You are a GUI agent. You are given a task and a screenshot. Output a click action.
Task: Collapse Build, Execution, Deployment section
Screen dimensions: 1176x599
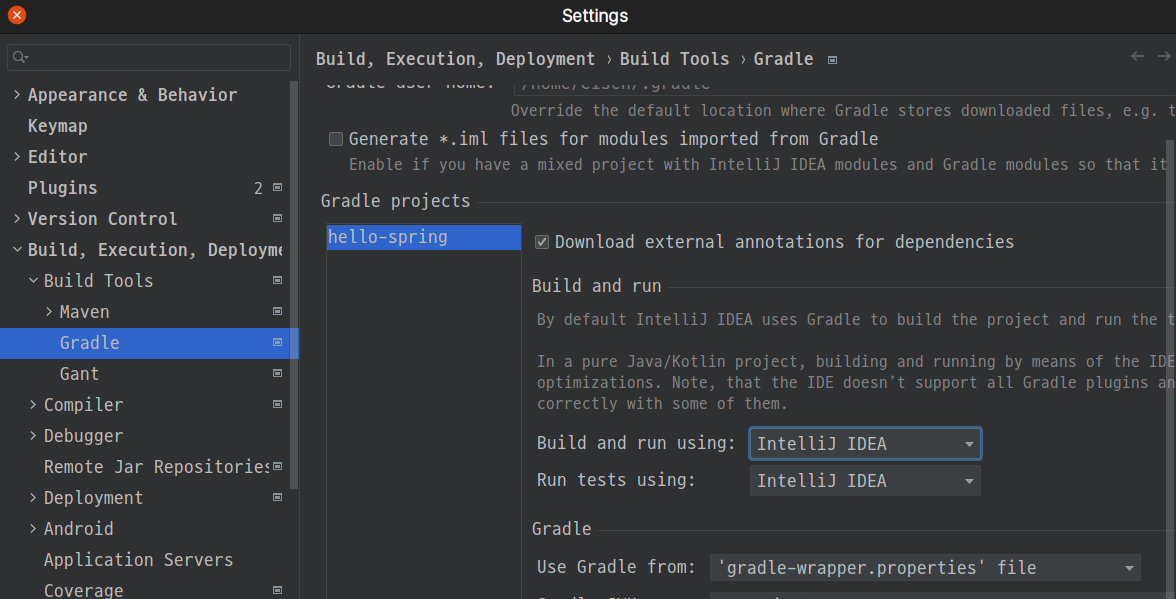point(17,250)
